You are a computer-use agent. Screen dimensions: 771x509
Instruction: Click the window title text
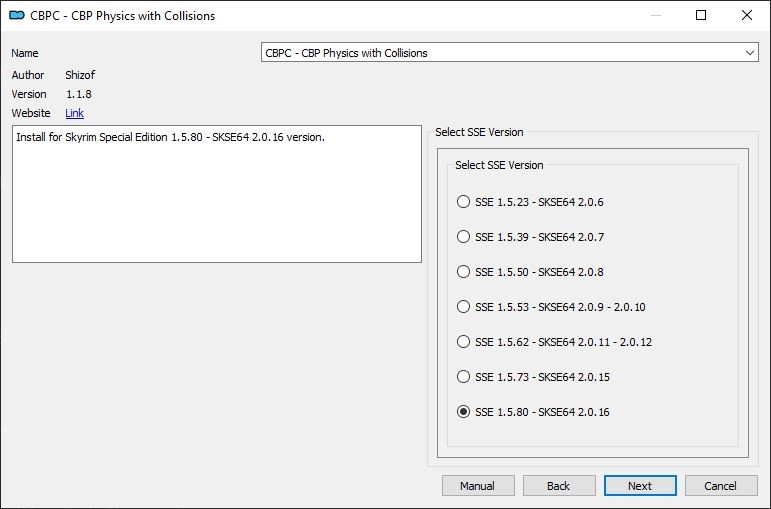coord(122,16)
